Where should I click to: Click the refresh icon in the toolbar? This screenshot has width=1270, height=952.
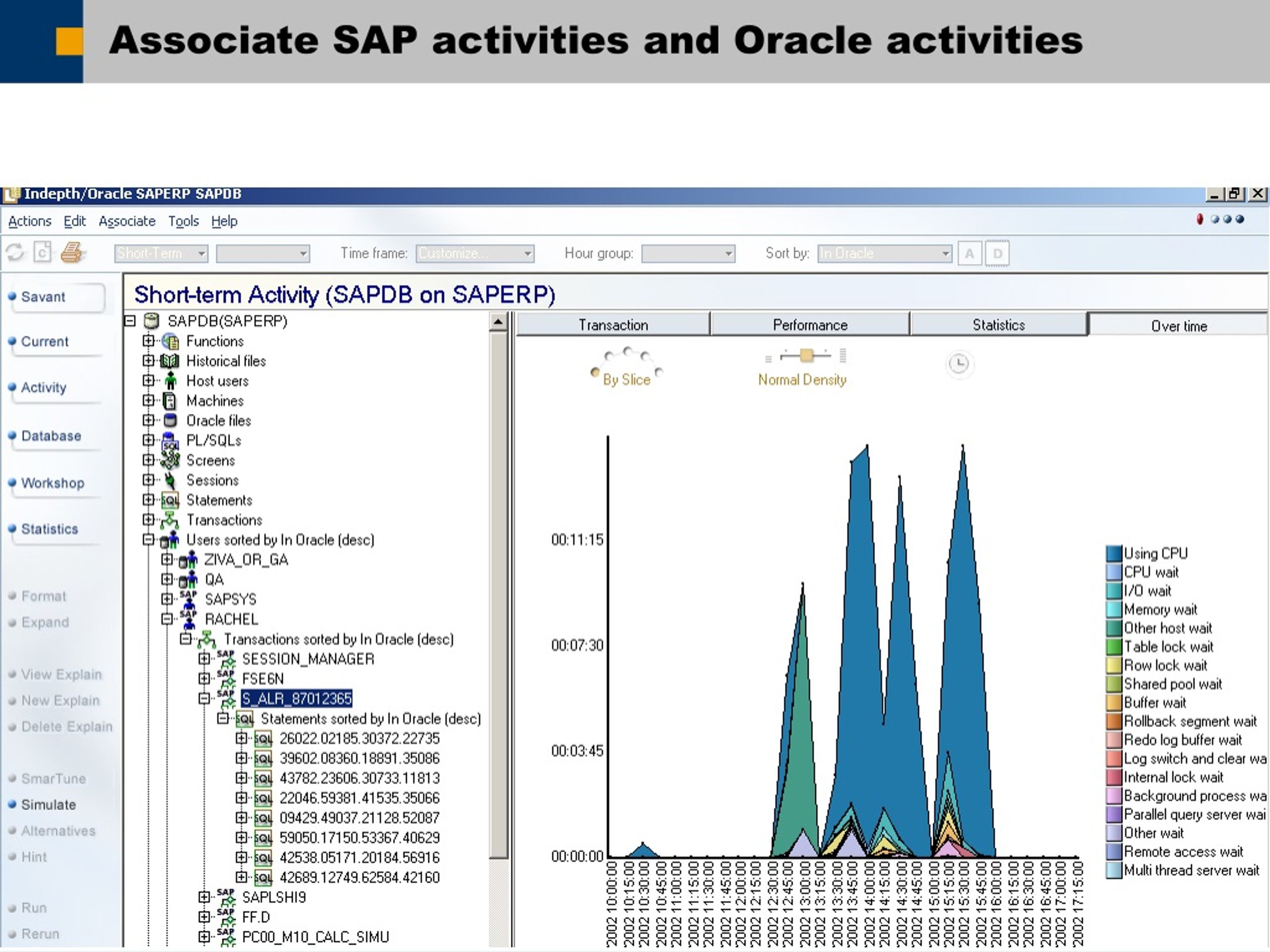coord(15,252)
